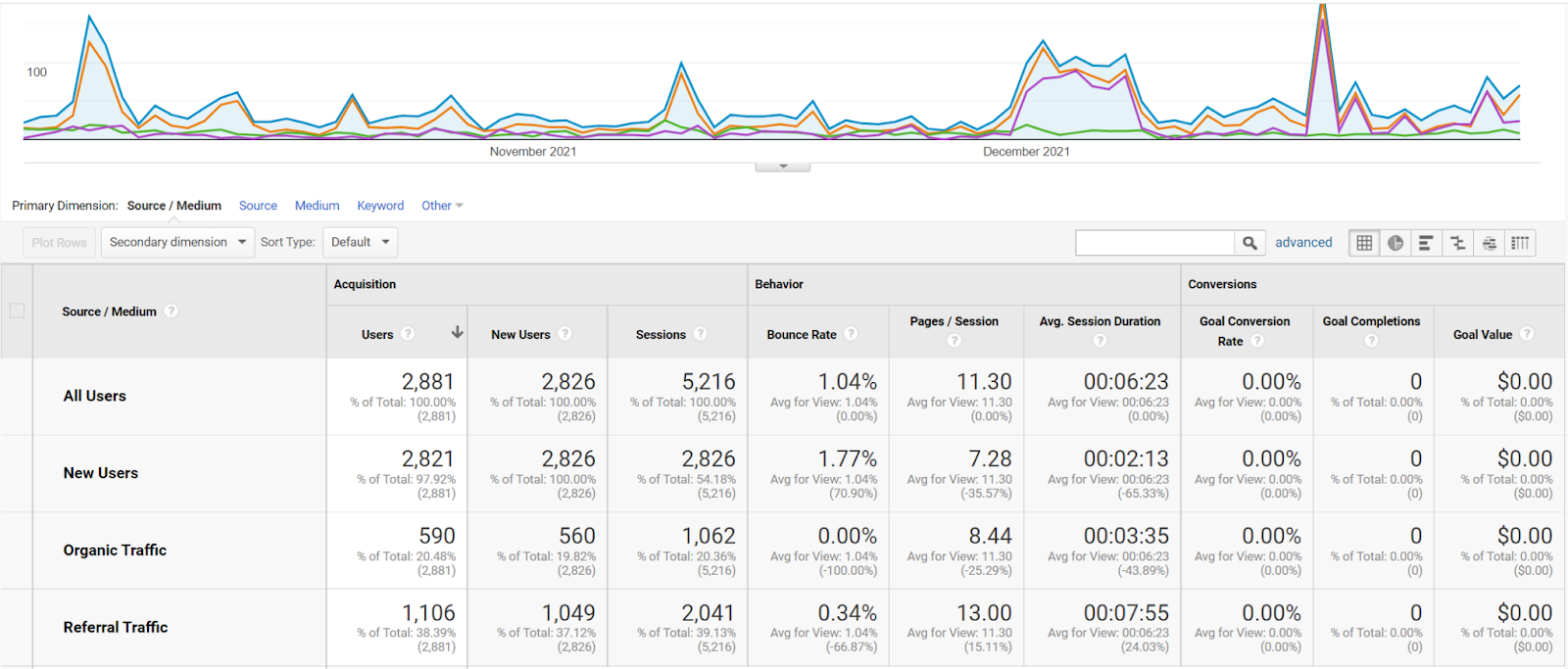1568x669 pixels.
Task: Click the Plot Rows button
Action: click(x=59, y=242)
